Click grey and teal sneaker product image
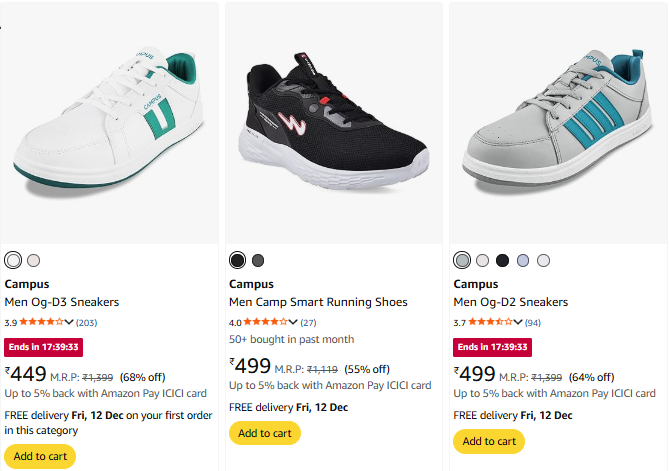Image resolution: width=669 pixels, height=471 pixels. tap(558, 122)
